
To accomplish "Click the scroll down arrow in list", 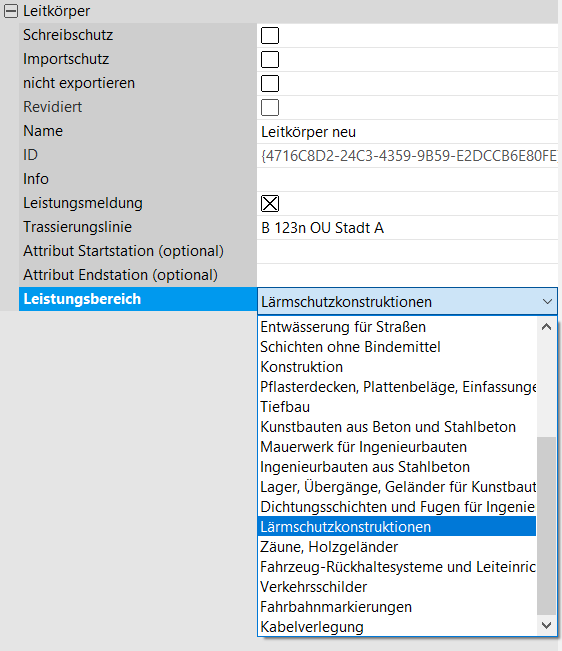I will 547,625.
